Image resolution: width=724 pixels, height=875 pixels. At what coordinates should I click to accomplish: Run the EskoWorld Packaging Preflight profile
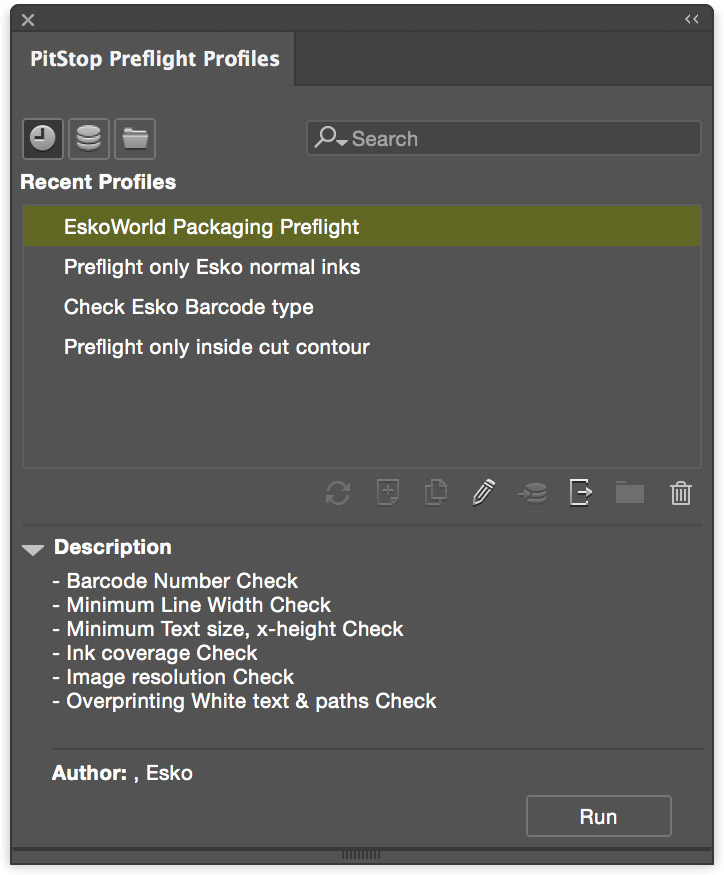coord(598,816)
